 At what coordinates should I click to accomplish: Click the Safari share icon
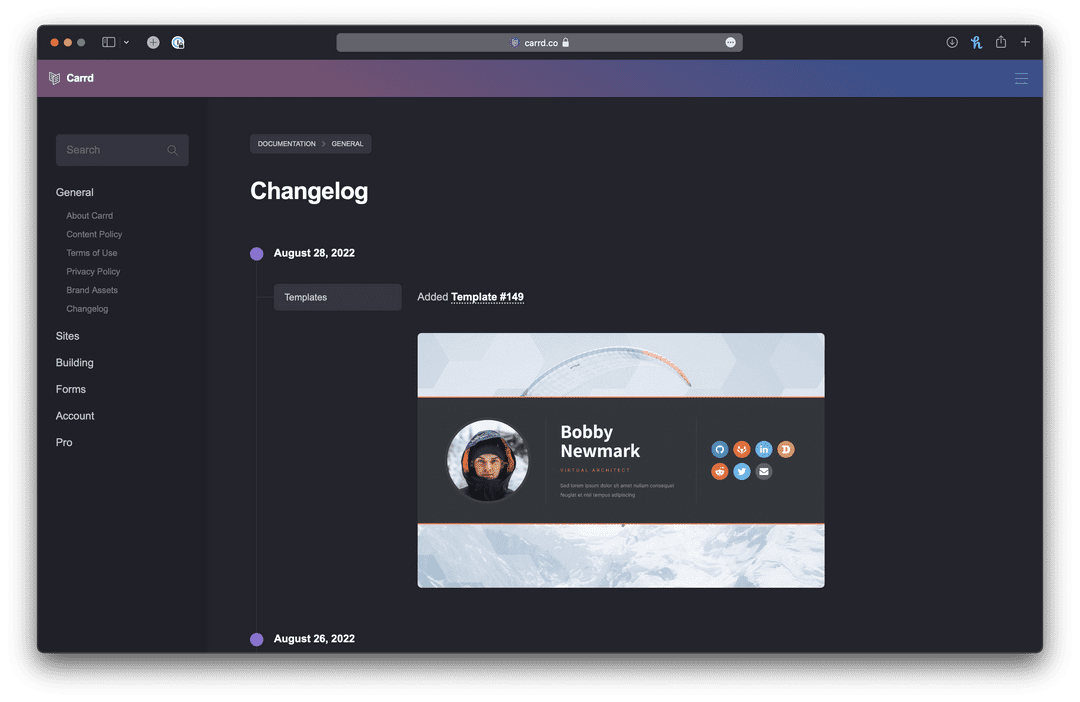point(1000,42)
